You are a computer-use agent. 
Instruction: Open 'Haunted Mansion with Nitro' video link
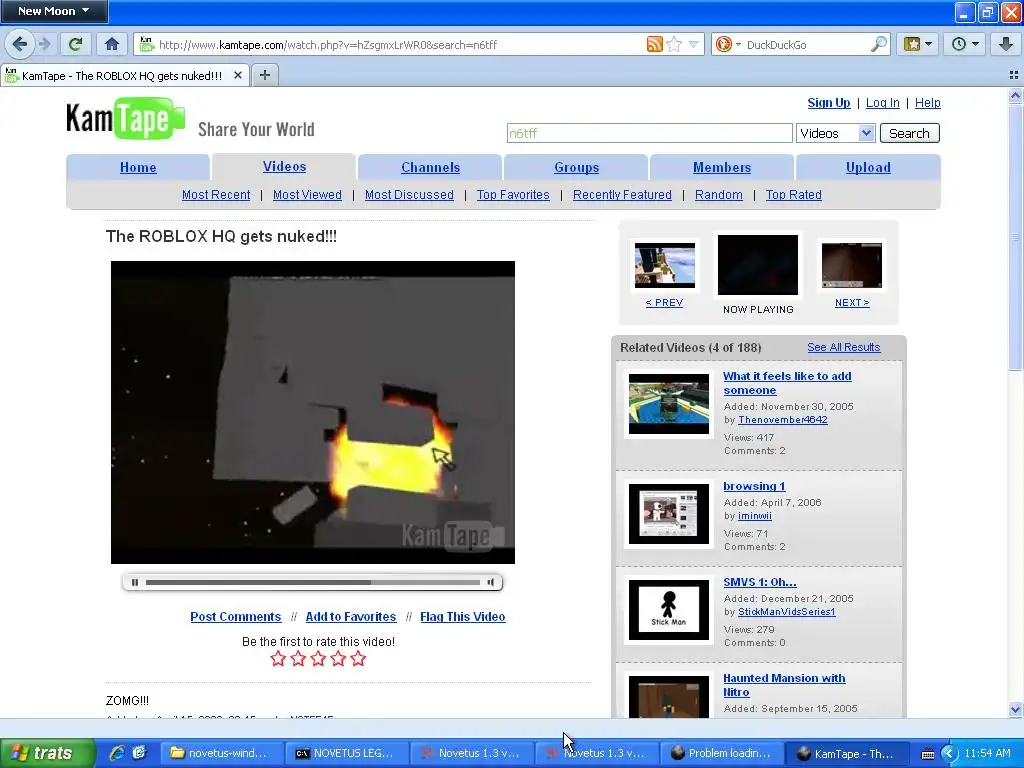click(x=784, y=685)
